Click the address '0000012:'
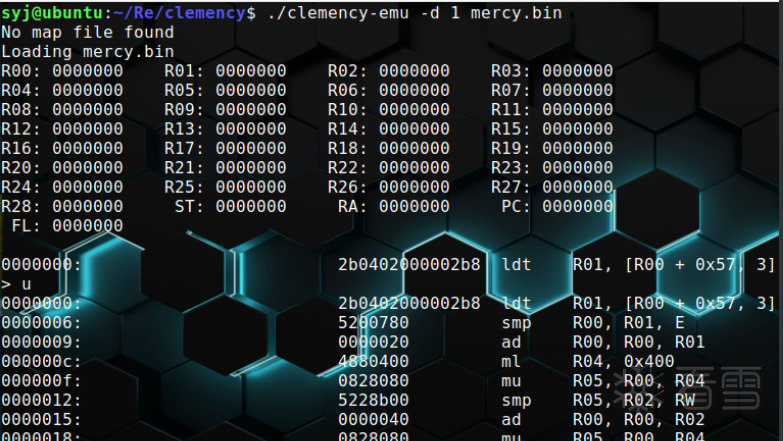The width and height of the screenshot is (783, 441). (x=41, y=400)
